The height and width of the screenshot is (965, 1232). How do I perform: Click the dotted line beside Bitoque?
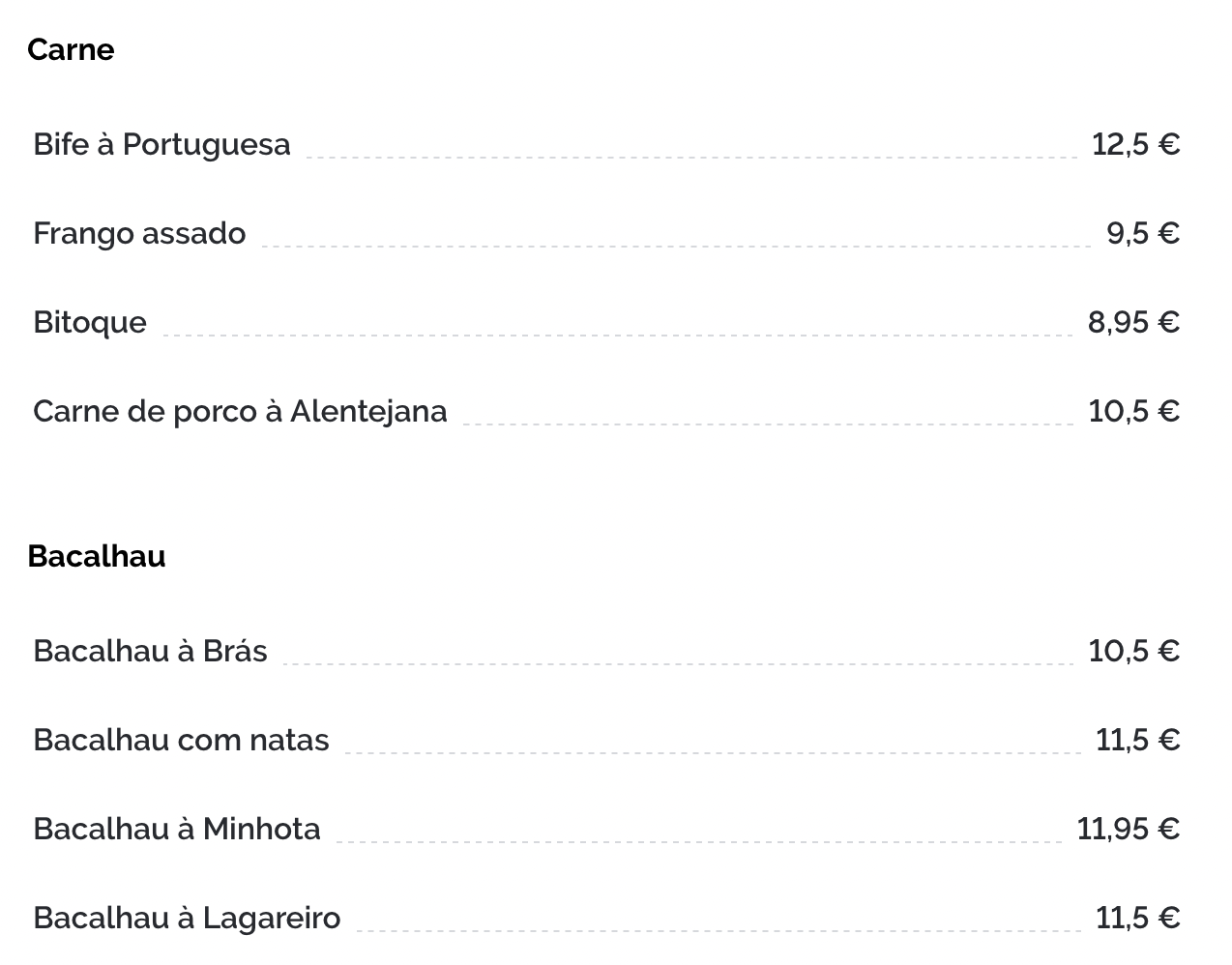(617, 335)
